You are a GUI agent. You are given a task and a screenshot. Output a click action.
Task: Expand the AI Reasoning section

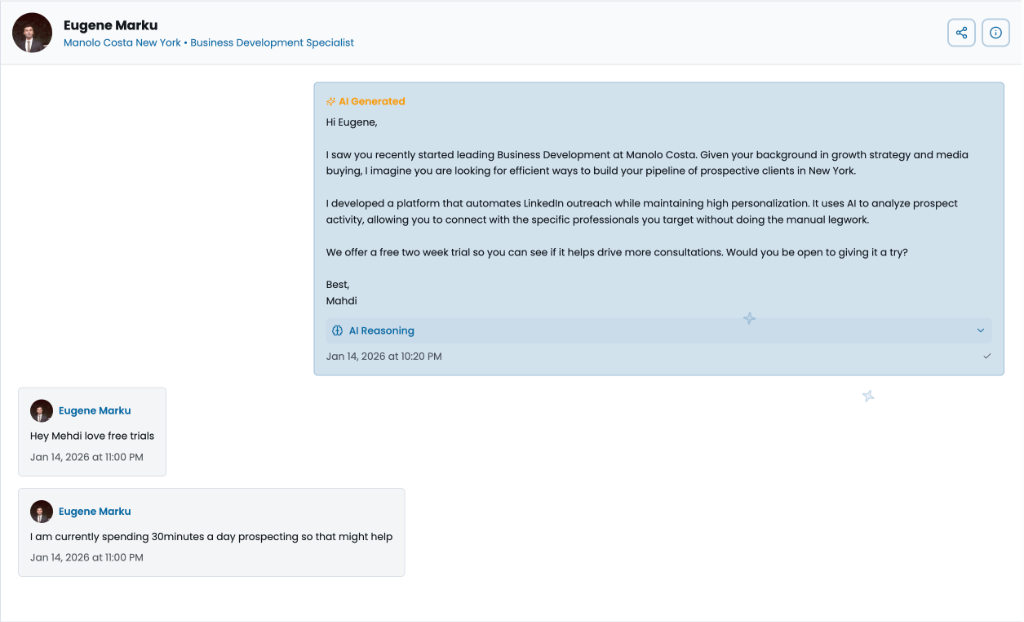pos(658,330)
